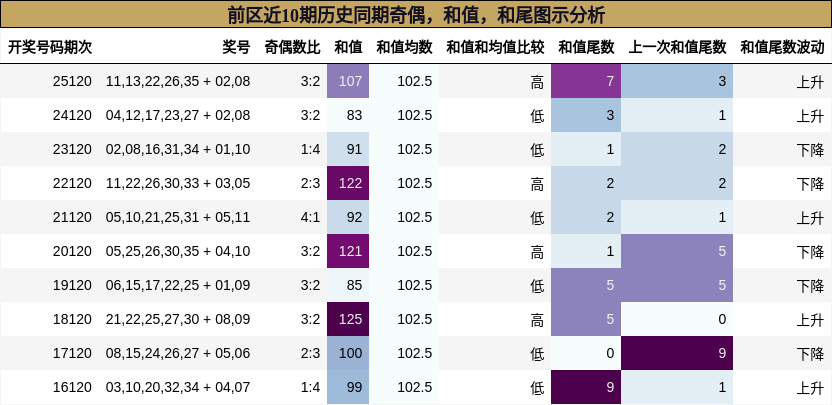The width and height of the screenshot is (832, 405).
Task: Click numbers 03,10,20,32,34 + 04,07
Action: (178, 387)
